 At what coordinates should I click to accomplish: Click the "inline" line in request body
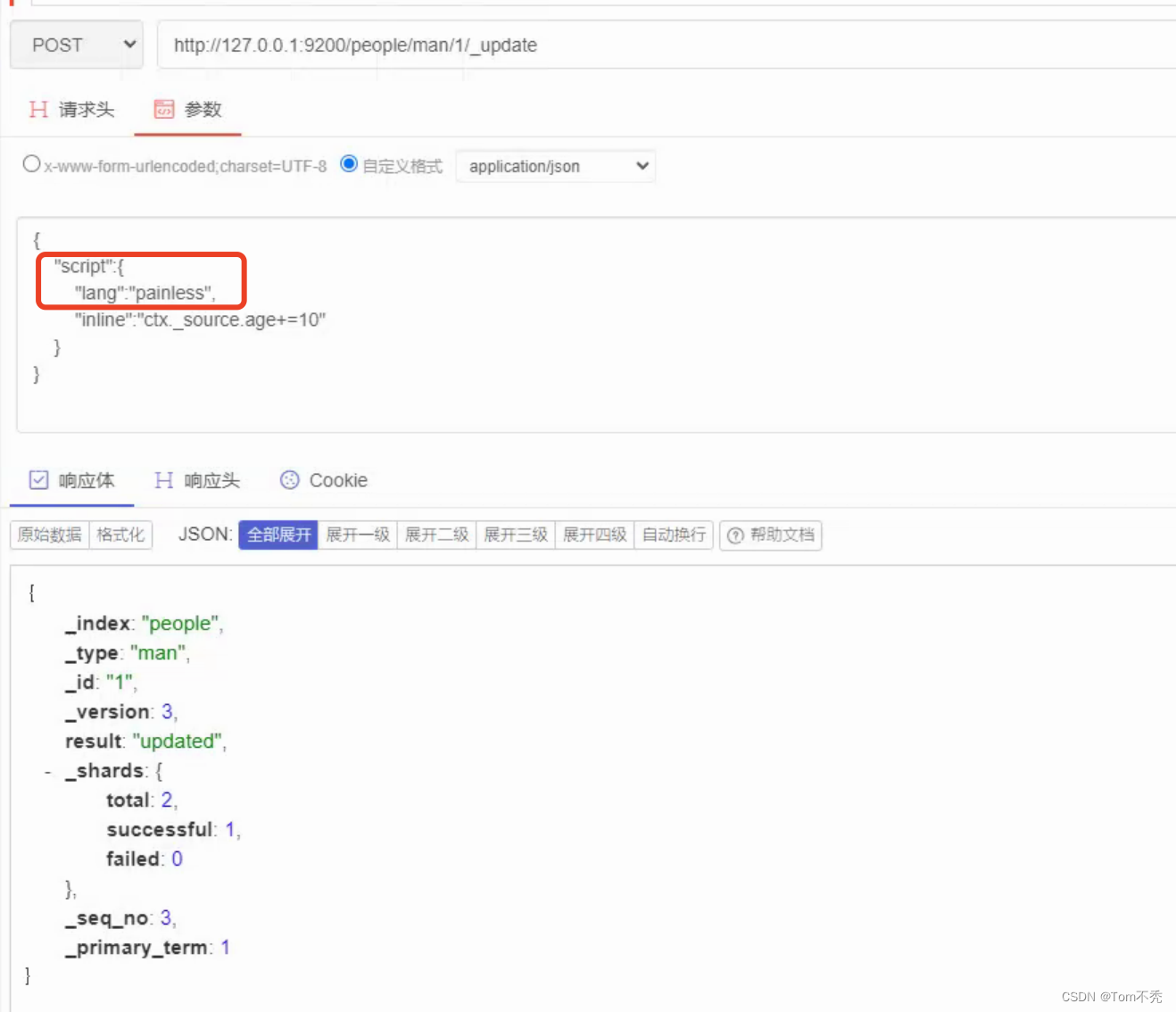201,319
